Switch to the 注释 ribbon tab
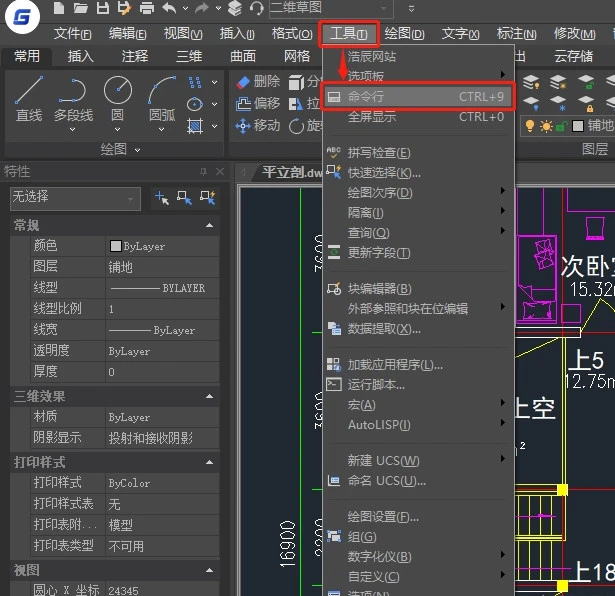Viewport: 615px width, 596px height. [135, 56]
